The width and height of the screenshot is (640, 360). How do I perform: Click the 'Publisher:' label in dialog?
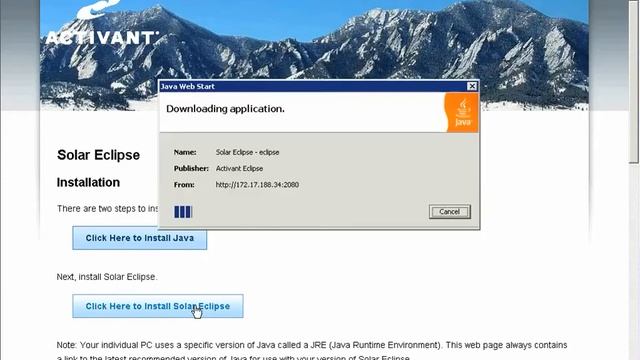(x=191, y=169)
